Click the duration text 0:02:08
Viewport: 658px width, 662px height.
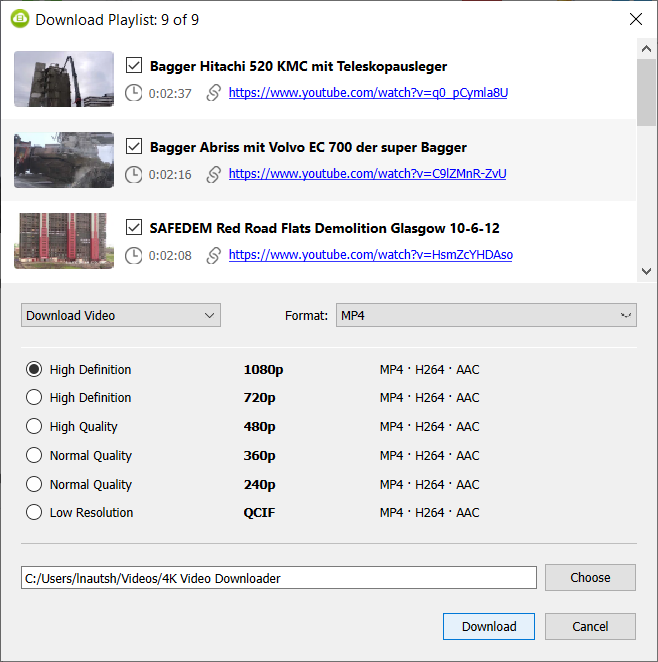pyautogui.click(x=170, y=255)
